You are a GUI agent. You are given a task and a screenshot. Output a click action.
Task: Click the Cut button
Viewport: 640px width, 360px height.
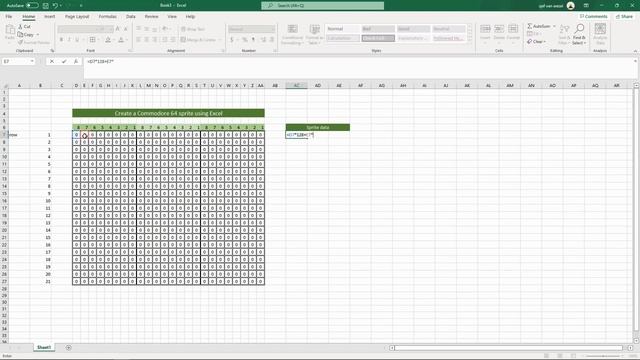pos(24,27)
